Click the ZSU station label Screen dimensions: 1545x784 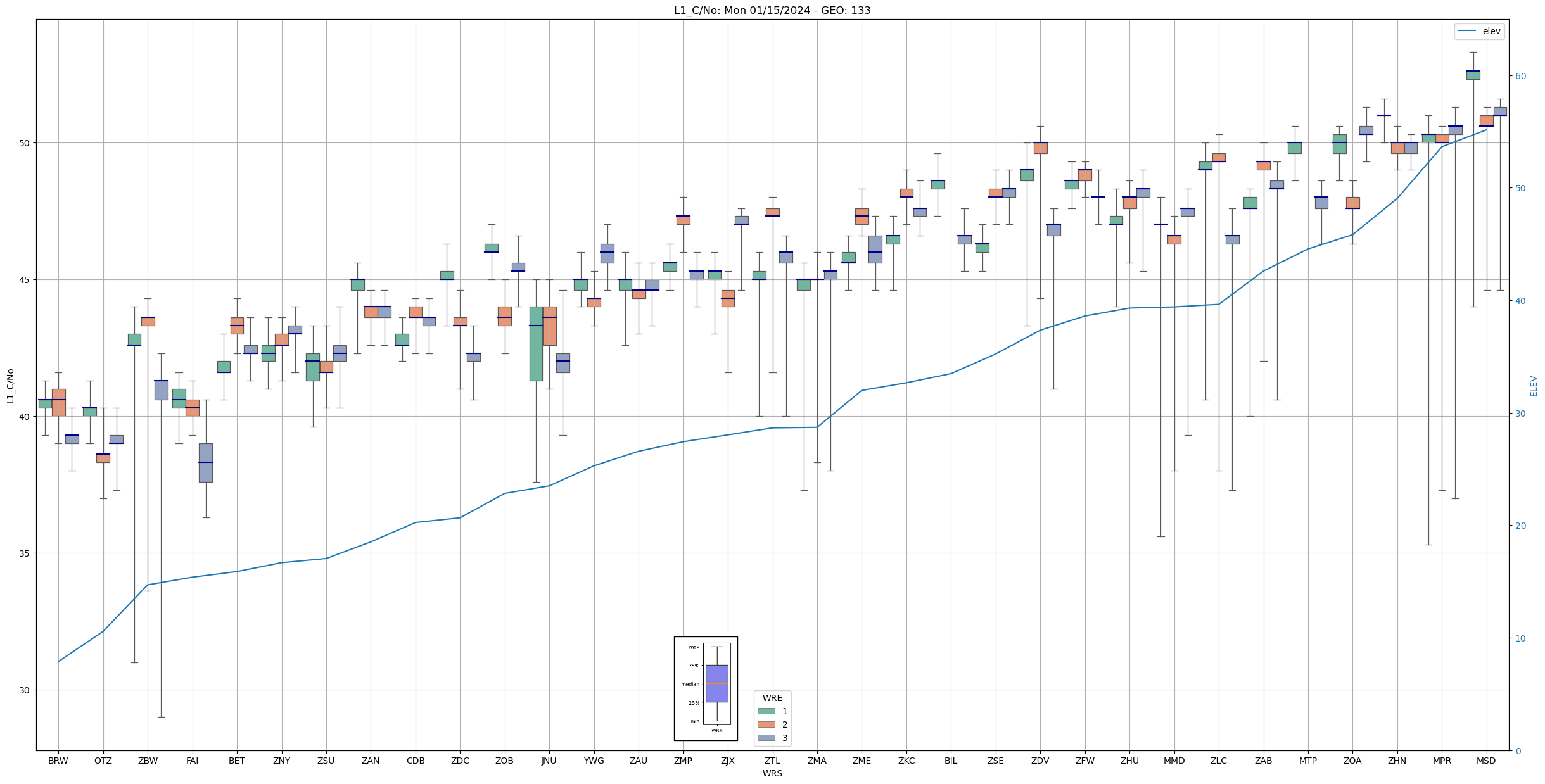pyautogui.click(x=326, y=761)
